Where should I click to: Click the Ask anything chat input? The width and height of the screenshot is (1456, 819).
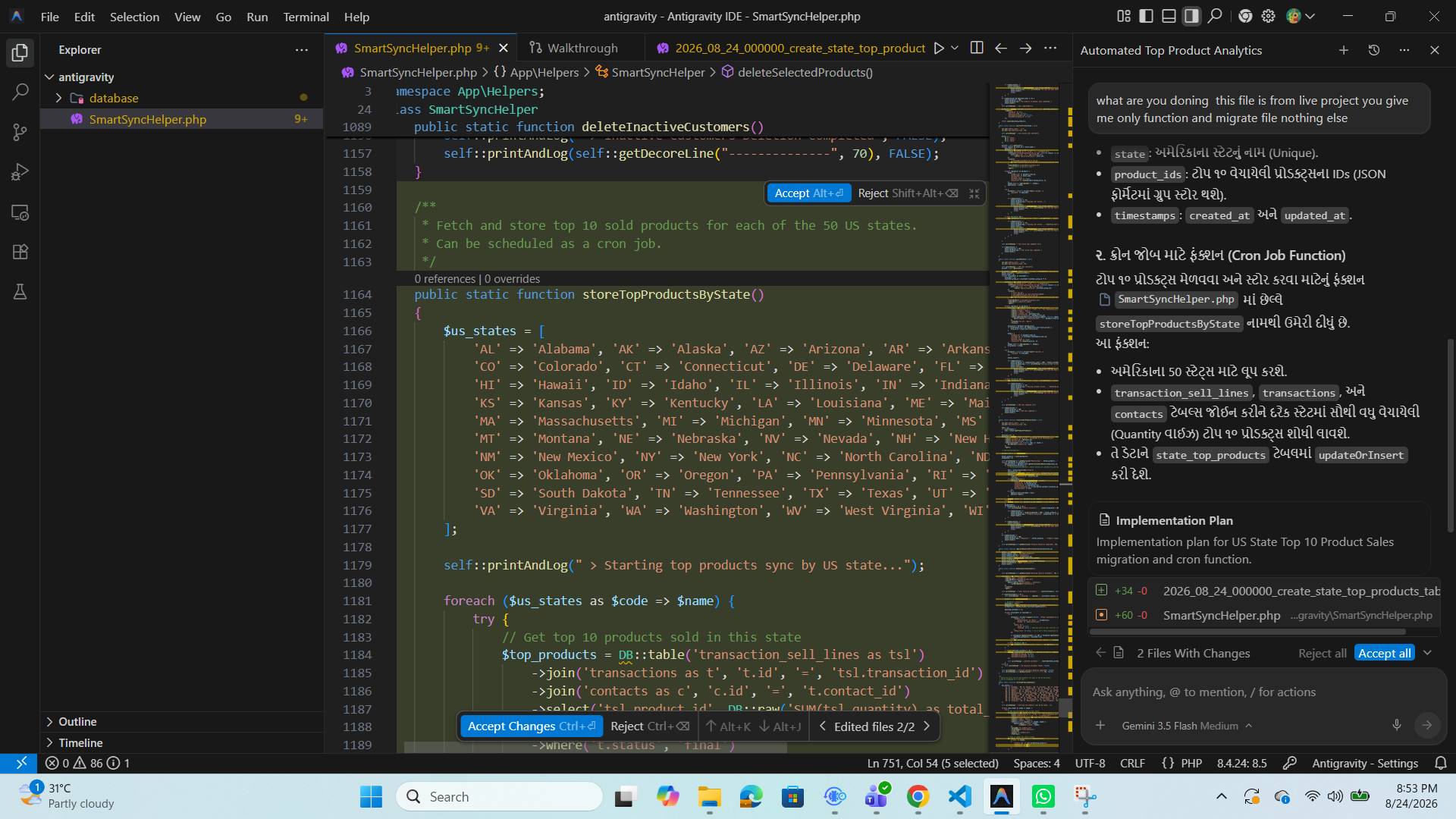[x=1259, y=692]
